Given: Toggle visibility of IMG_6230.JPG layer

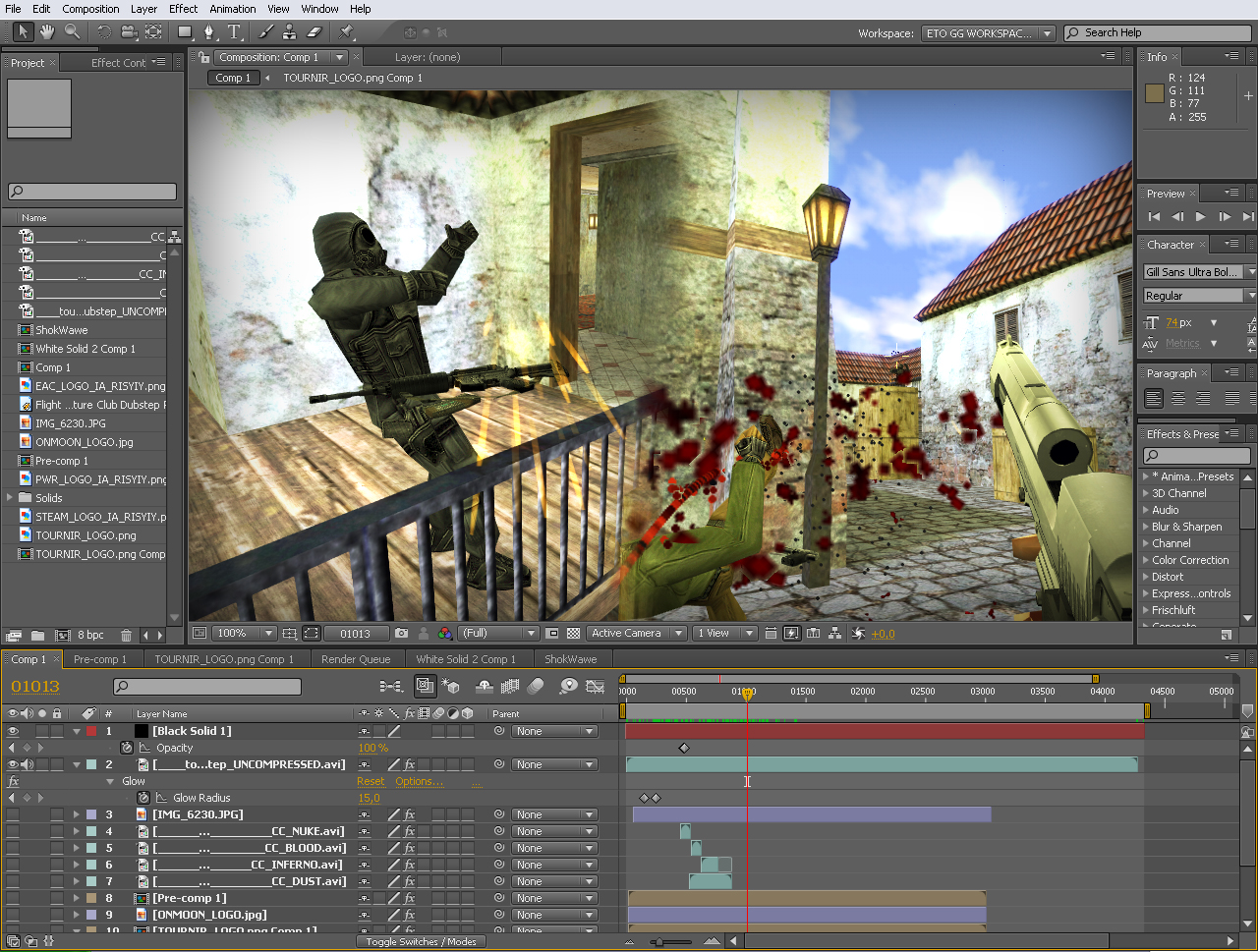Looking at the screenshot, I should (13, 814).
